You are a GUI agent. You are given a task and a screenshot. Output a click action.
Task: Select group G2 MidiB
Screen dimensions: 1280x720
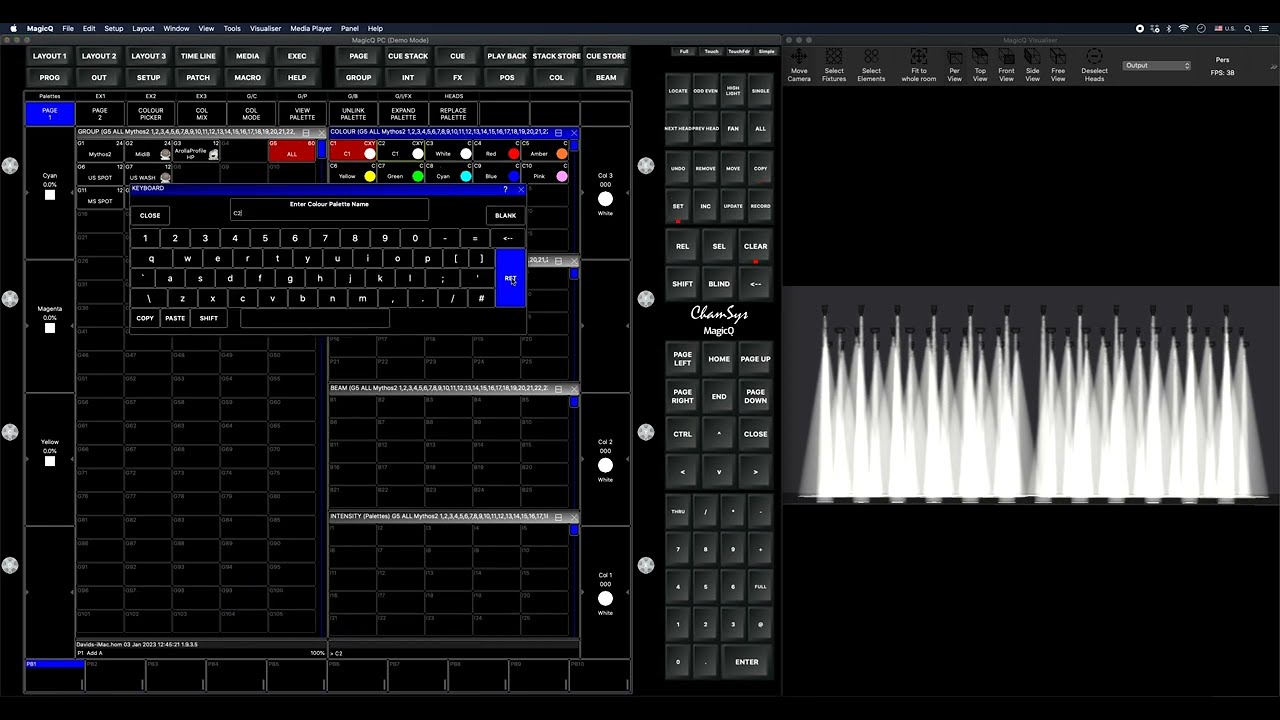148,150
